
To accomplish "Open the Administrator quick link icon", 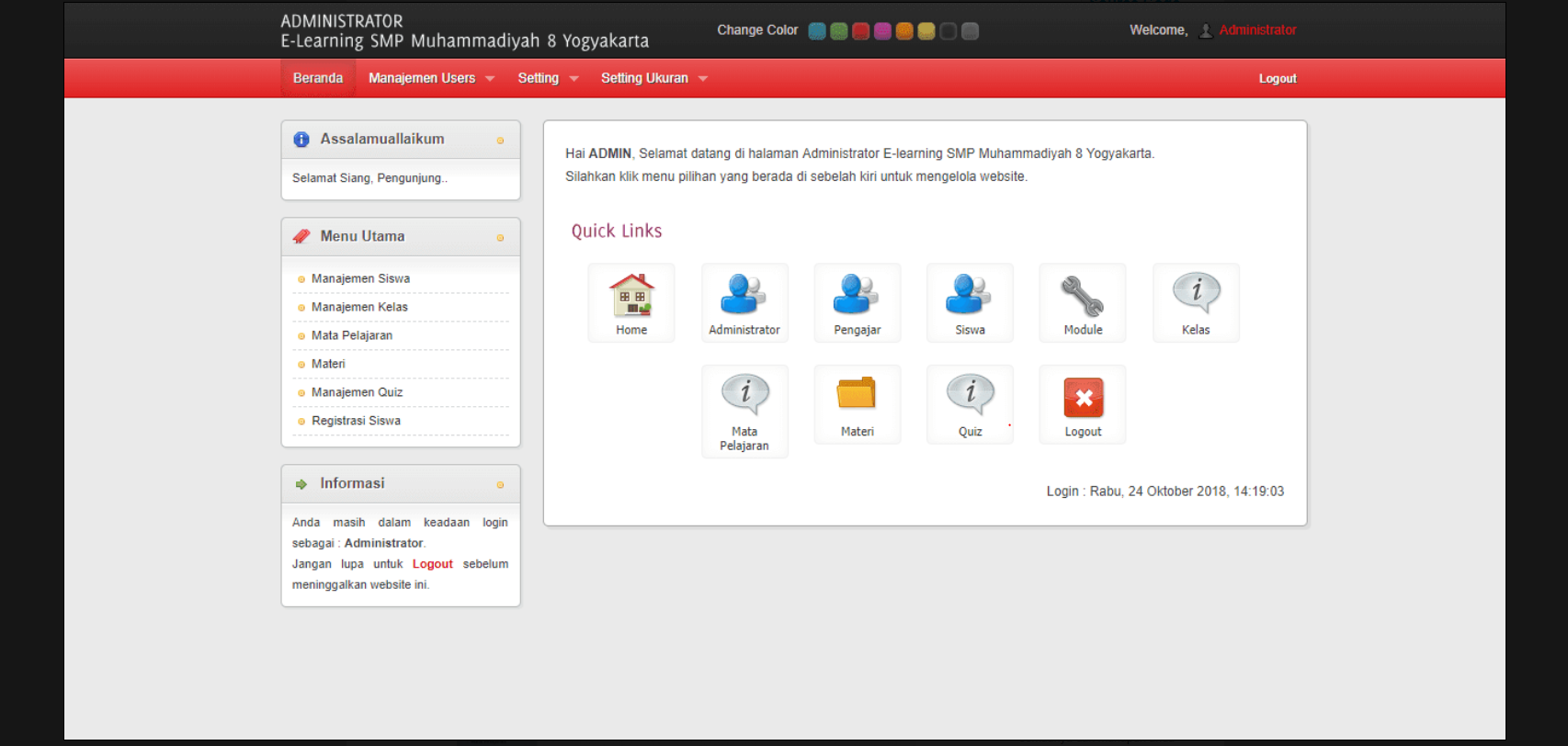I will pos(744,303).
